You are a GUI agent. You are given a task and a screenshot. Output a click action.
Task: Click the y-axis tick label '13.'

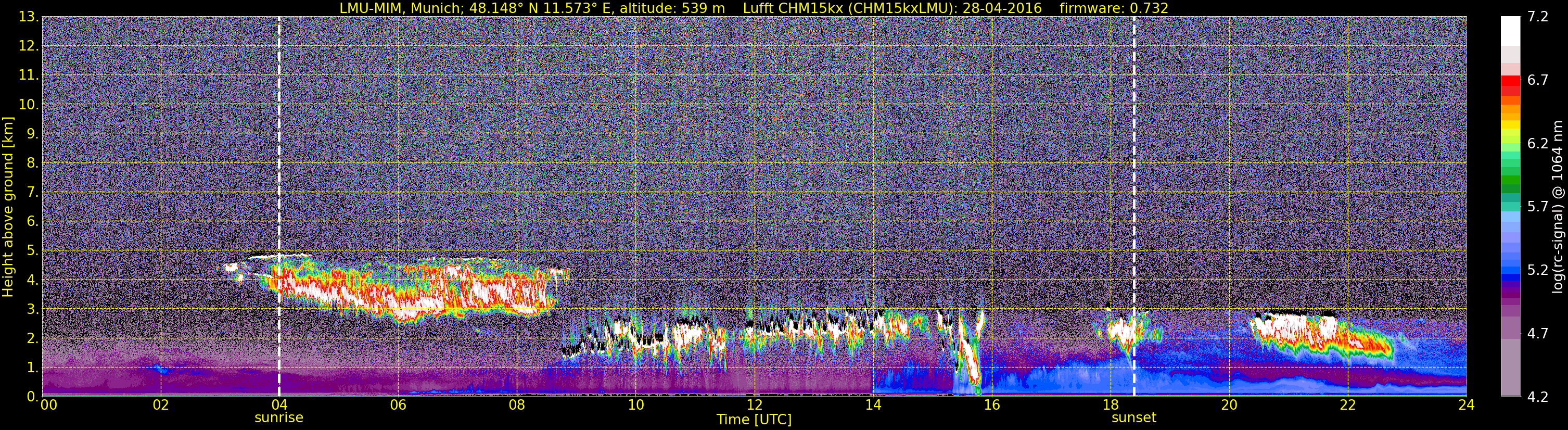tap(29, 17)
